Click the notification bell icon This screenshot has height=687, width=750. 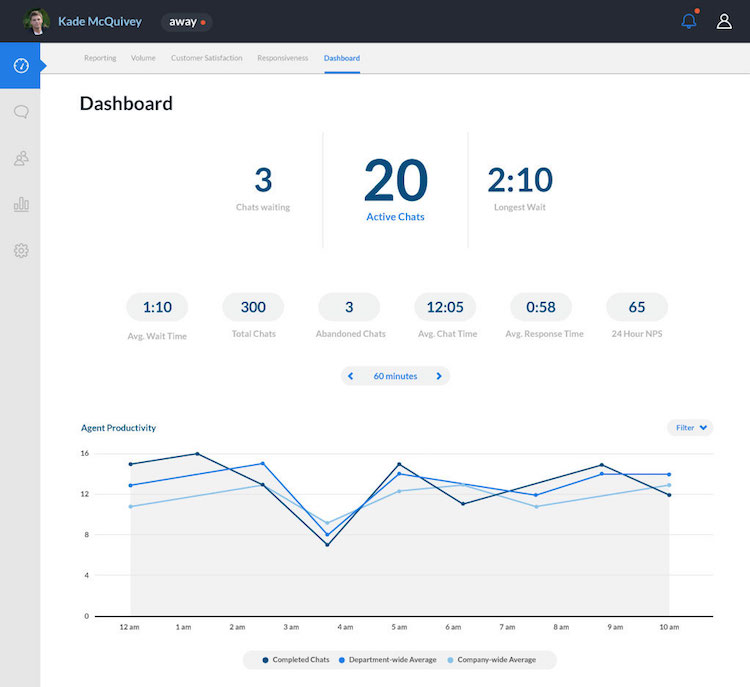[x=689, y=21]
